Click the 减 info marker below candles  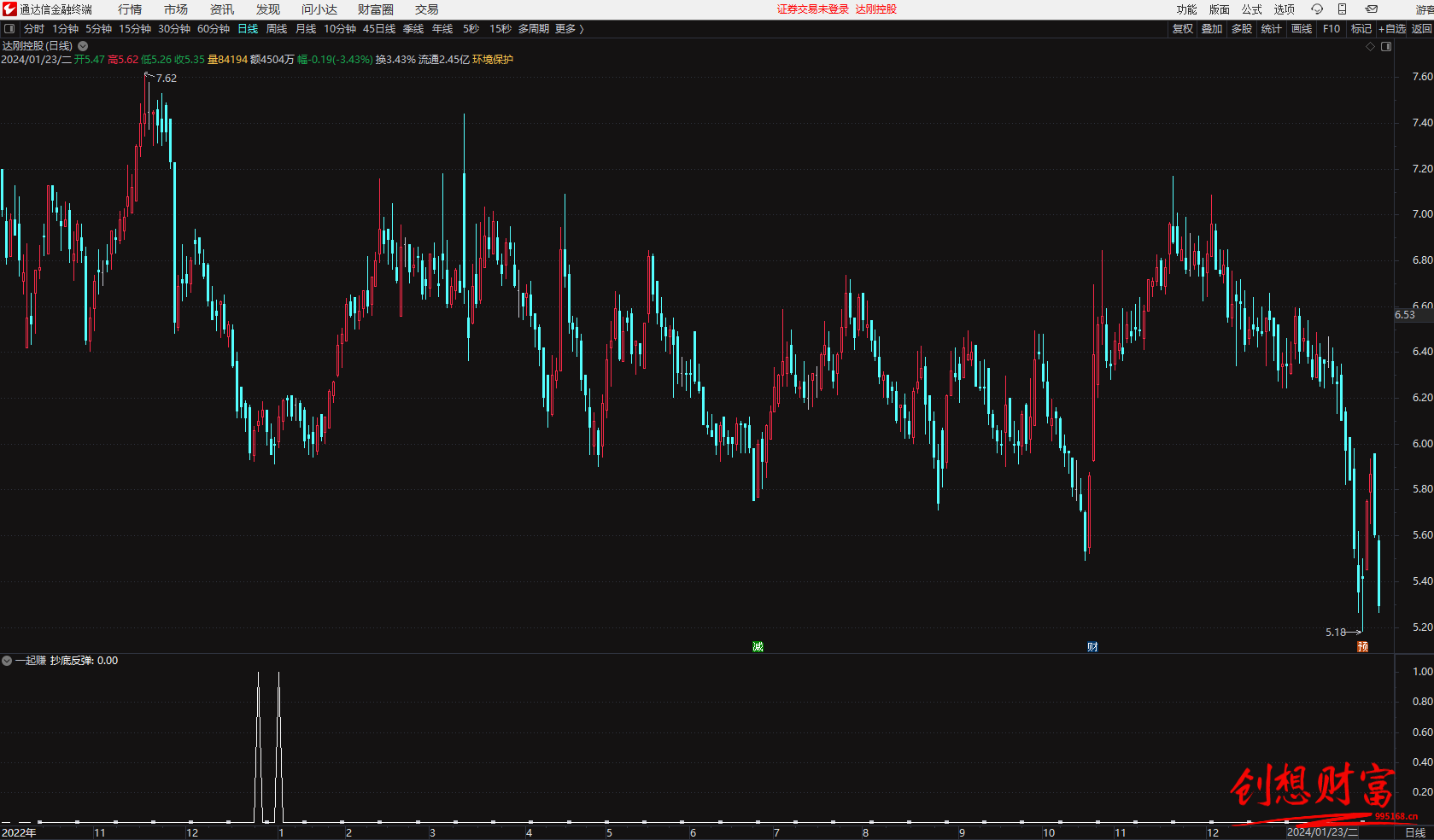point(758,647)
